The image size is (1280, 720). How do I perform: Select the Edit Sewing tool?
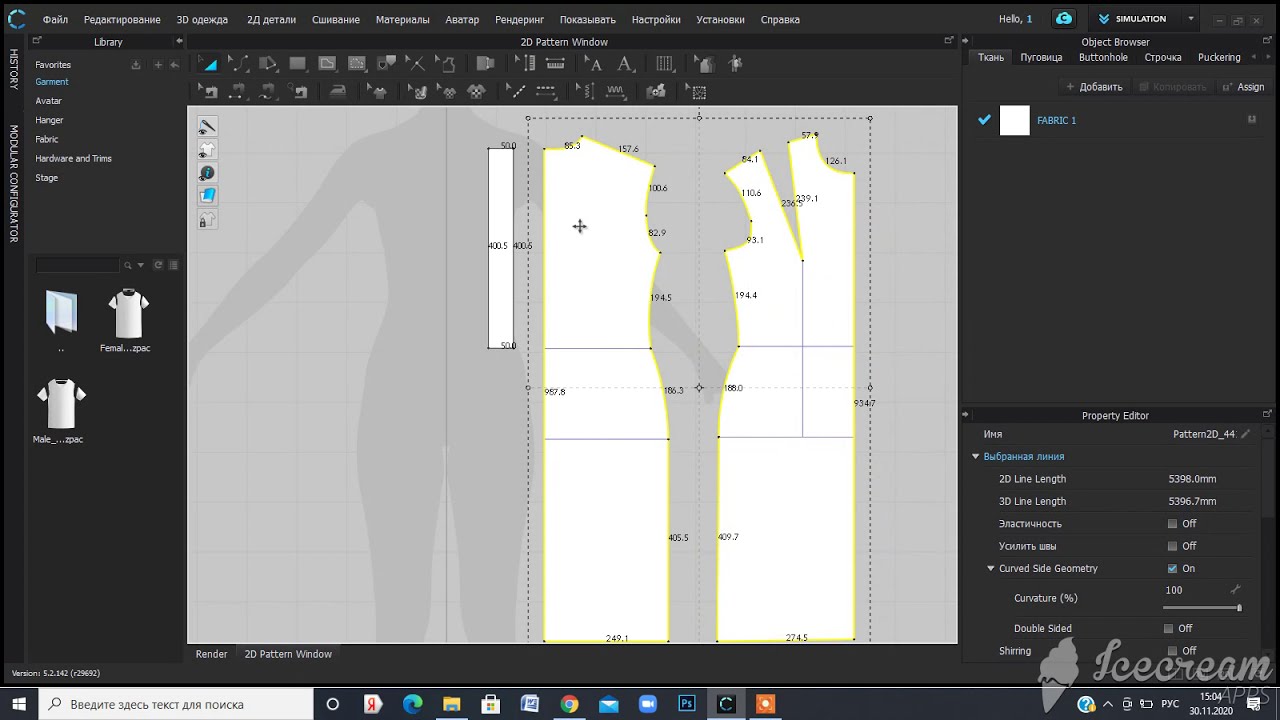pyautogui.click(x=209, y=91)
